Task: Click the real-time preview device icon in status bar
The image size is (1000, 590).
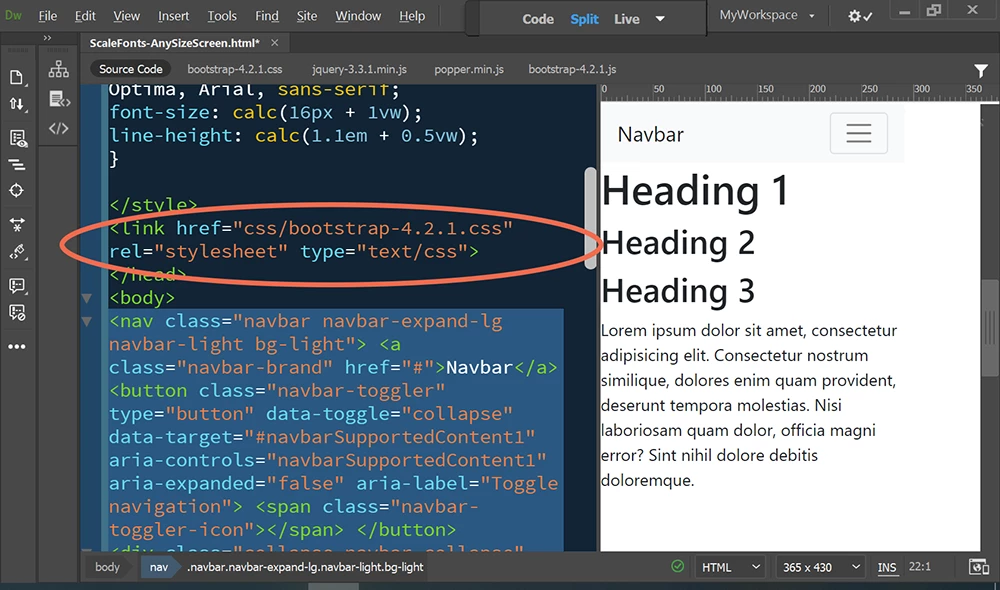Action: point(978,566)
